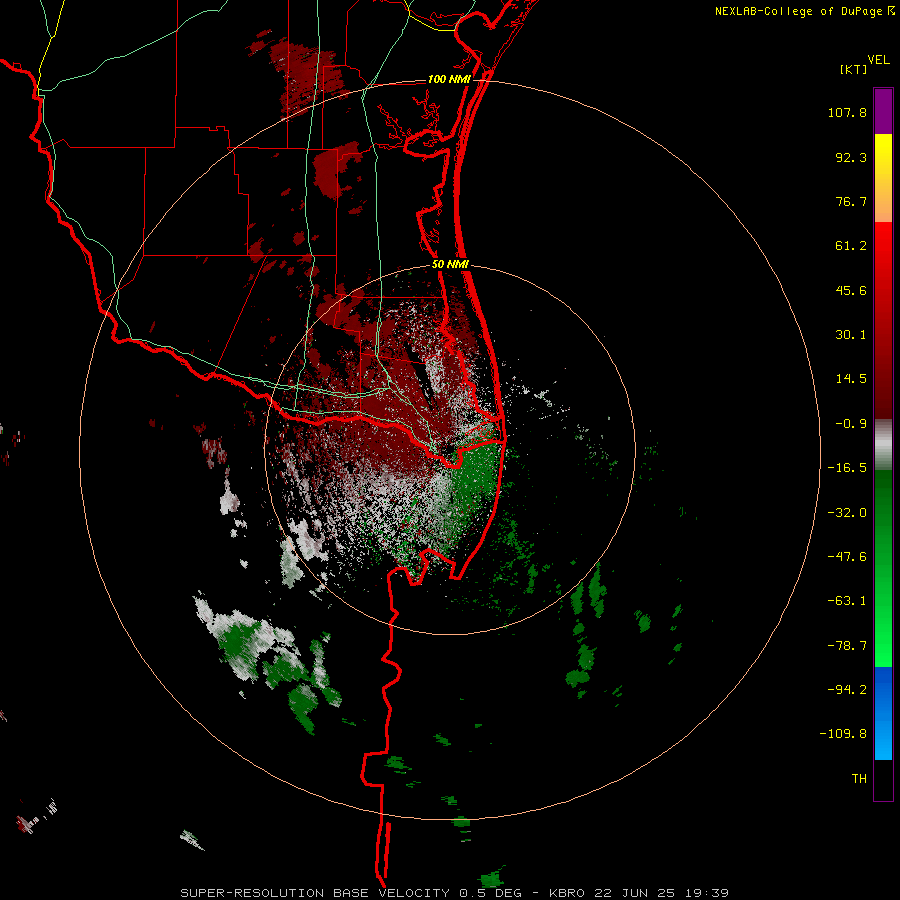900x900 pixels.
Task: Click the 92.3 legend value
Action: point(851,157)
